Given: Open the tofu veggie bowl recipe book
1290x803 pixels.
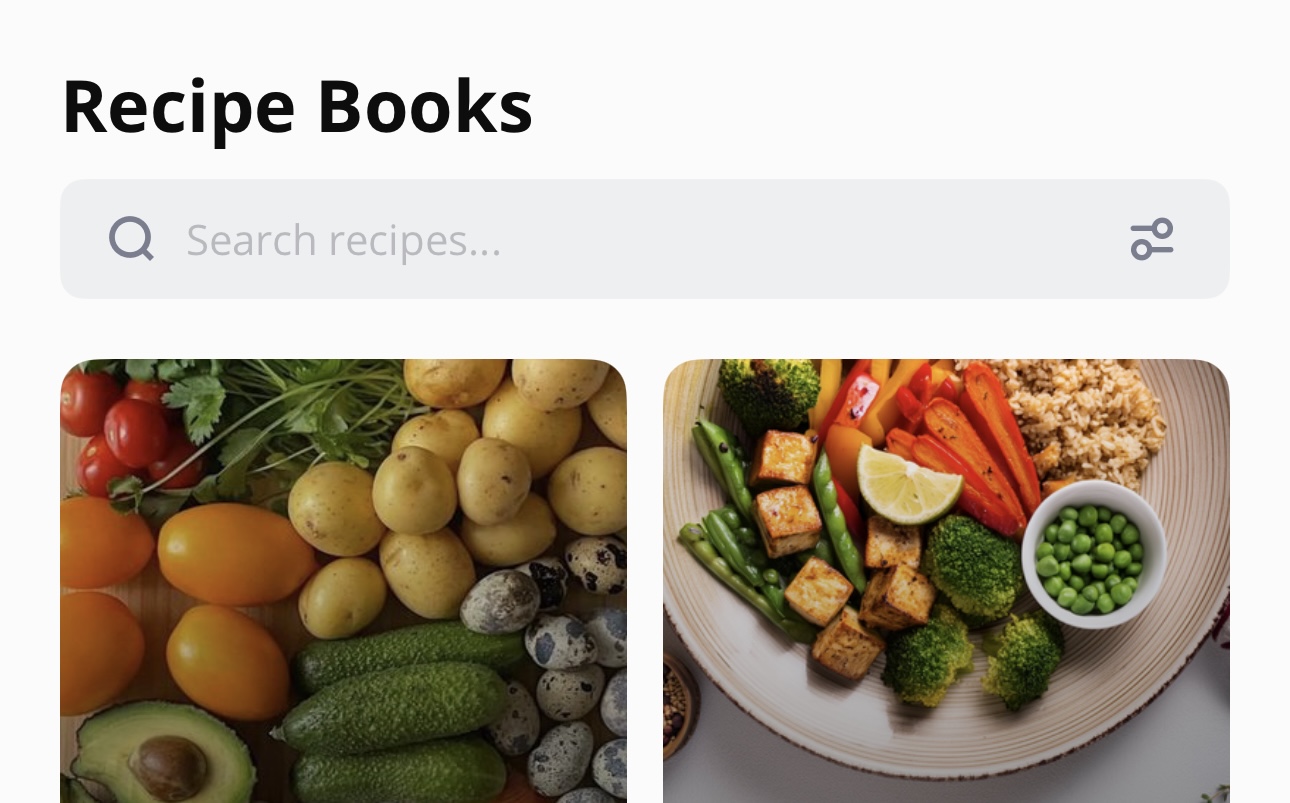Looking at the screenshot, I should point(946,581).
